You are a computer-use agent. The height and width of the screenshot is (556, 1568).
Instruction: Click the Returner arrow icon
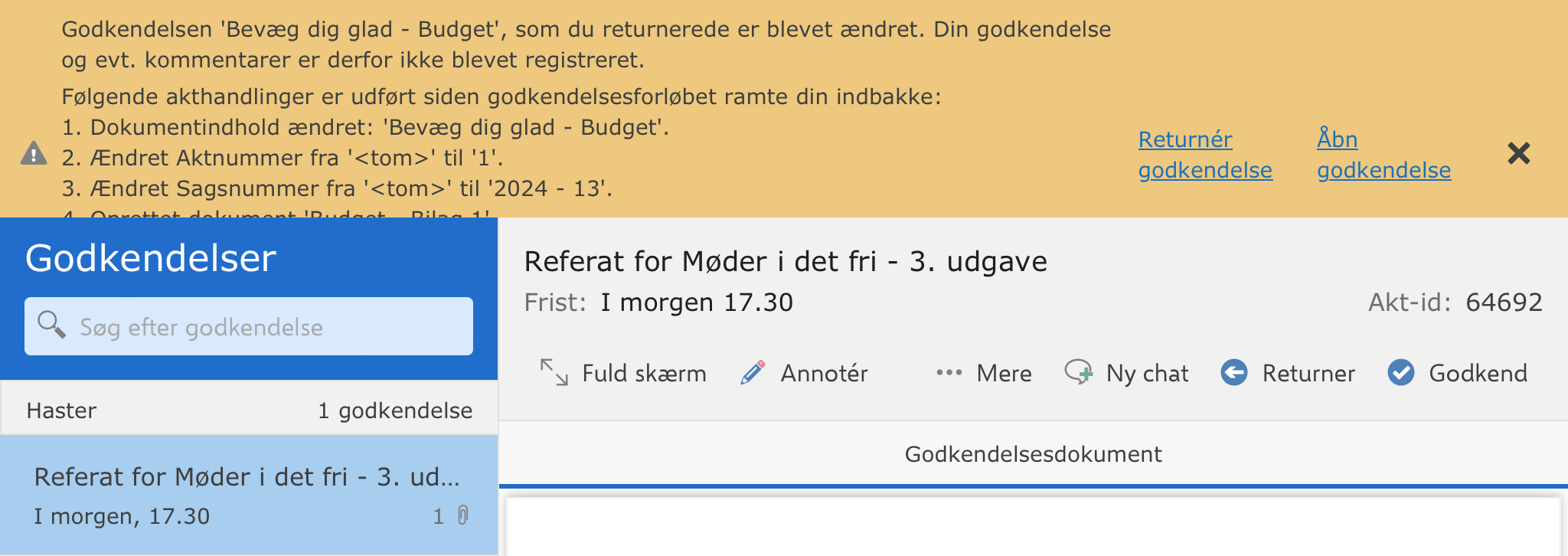click(x=1234, y=373)
